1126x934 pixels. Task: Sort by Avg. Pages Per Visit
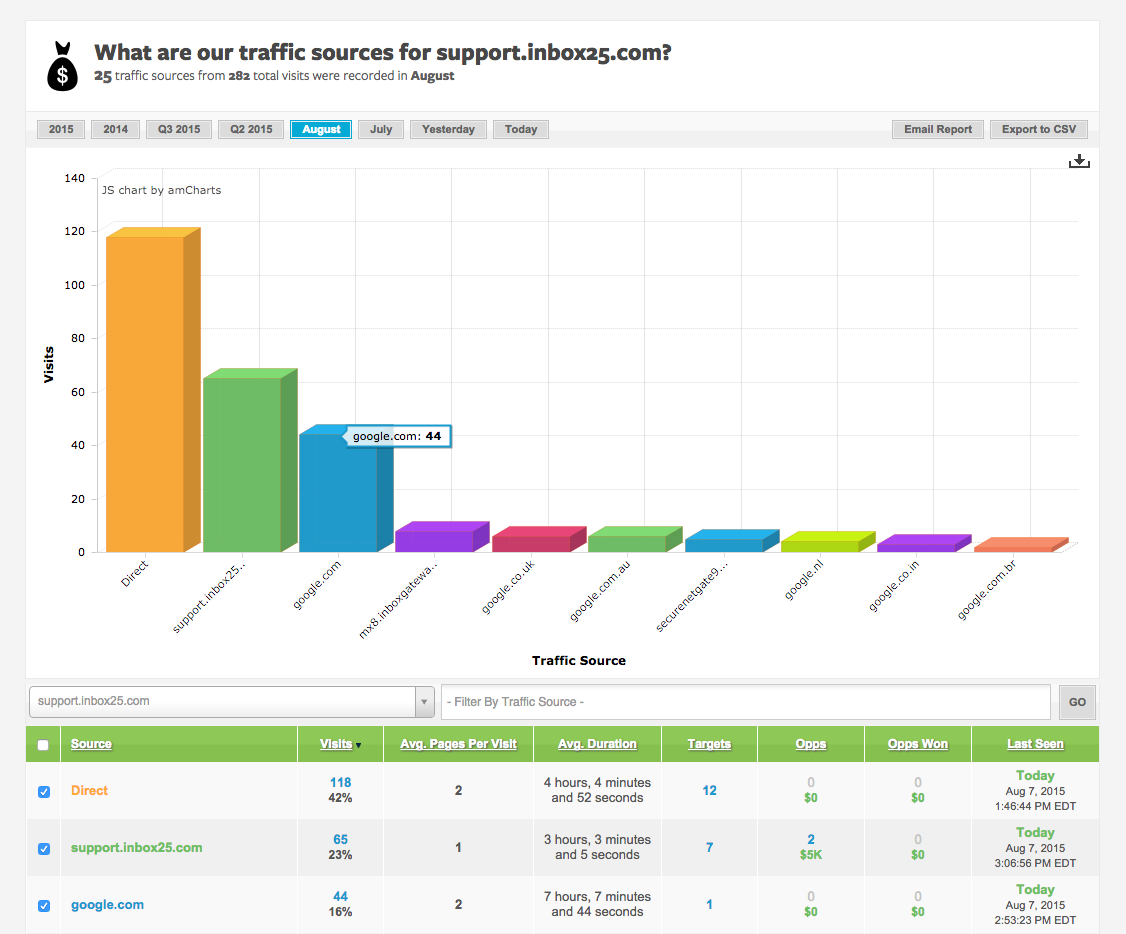pos(458,744)
